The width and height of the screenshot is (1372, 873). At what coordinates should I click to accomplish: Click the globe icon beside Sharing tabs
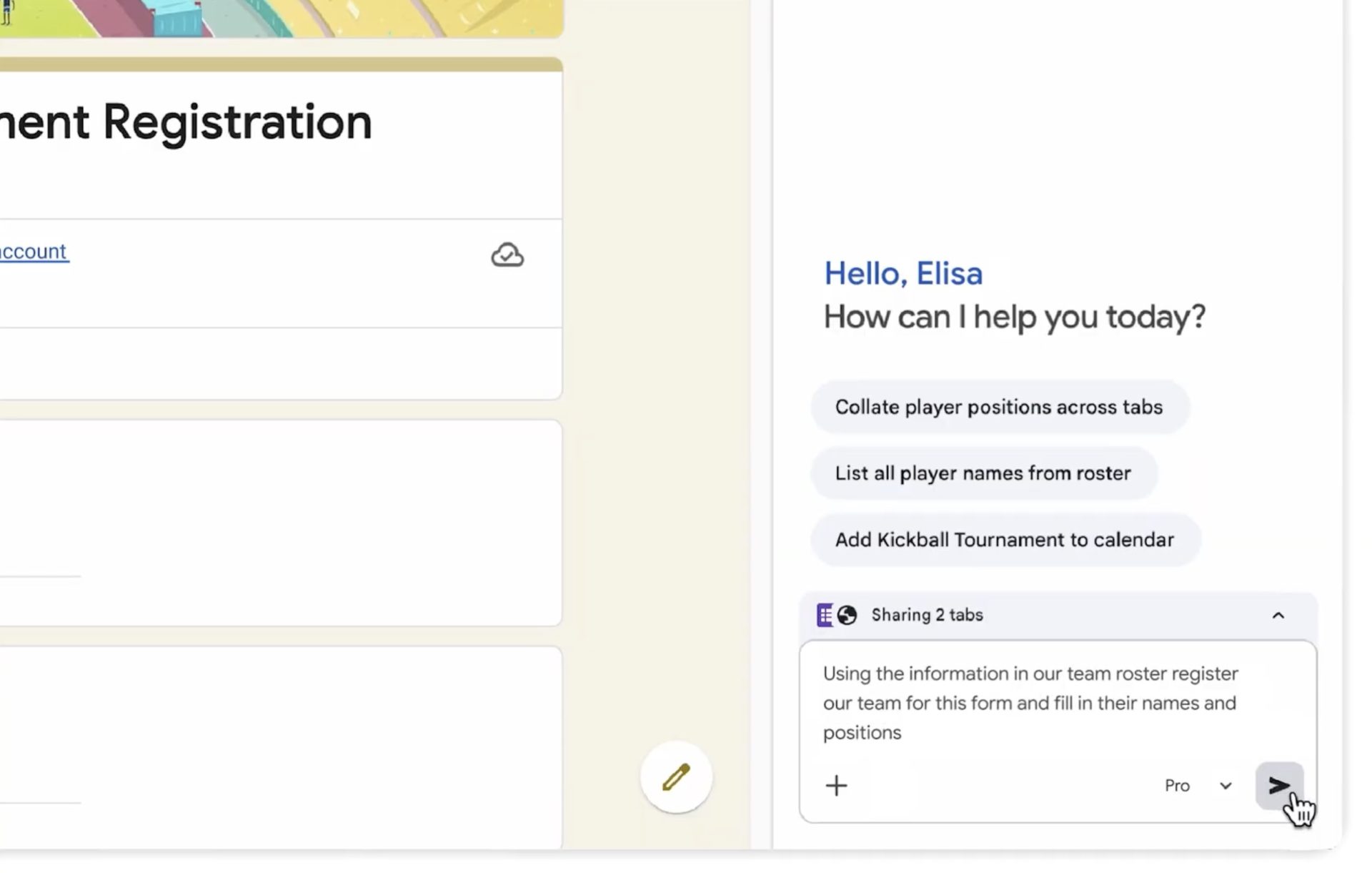[x=847, y=615]
